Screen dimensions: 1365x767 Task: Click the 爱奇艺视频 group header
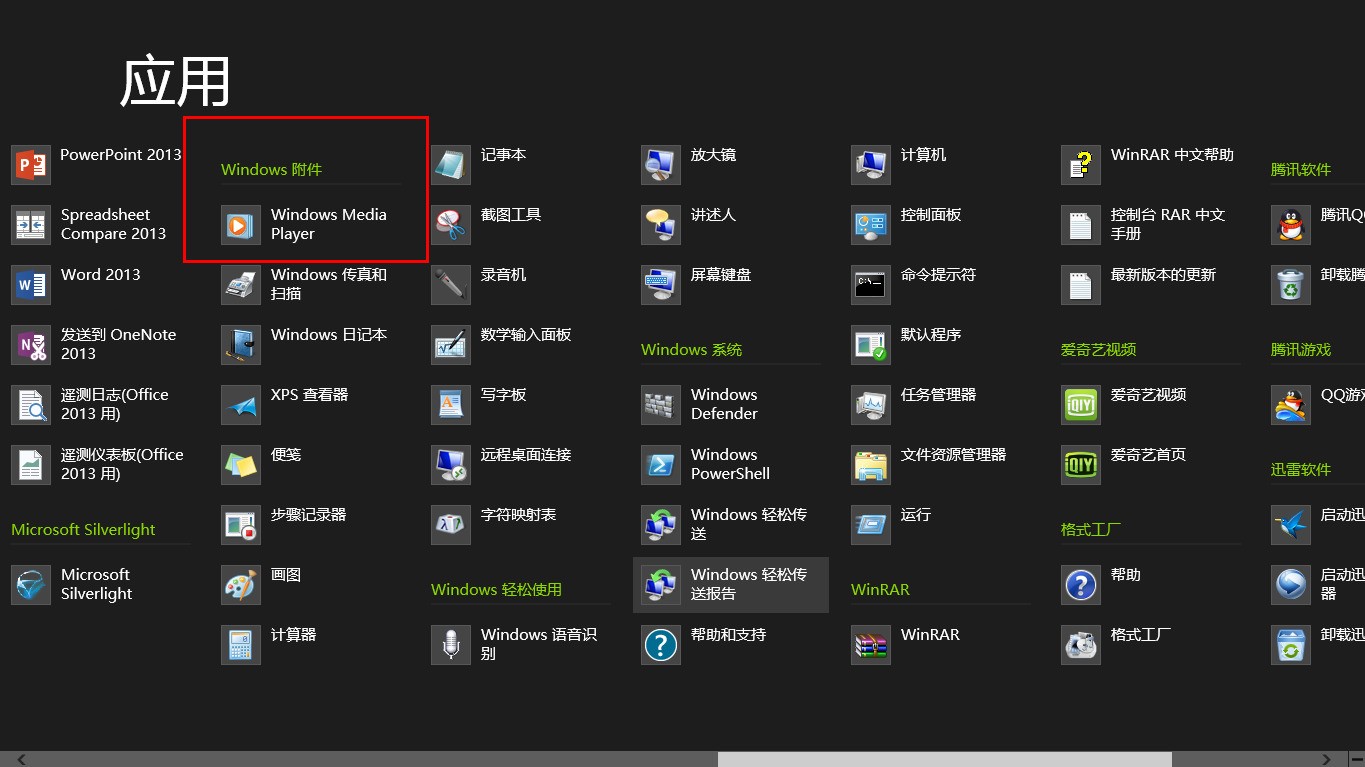(1099, 350)
